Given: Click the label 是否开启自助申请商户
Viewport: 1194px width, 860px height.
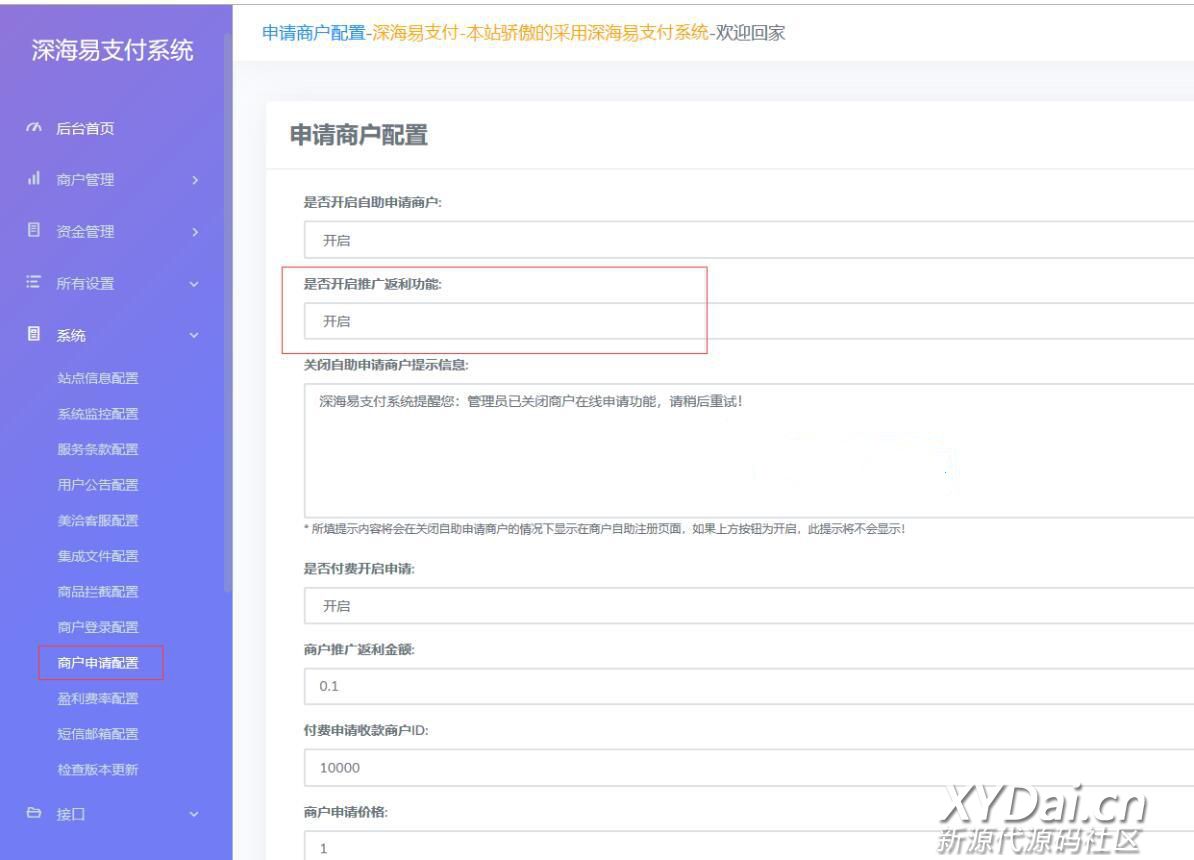Looking at the screenshot, I should (x=372, y=202).
